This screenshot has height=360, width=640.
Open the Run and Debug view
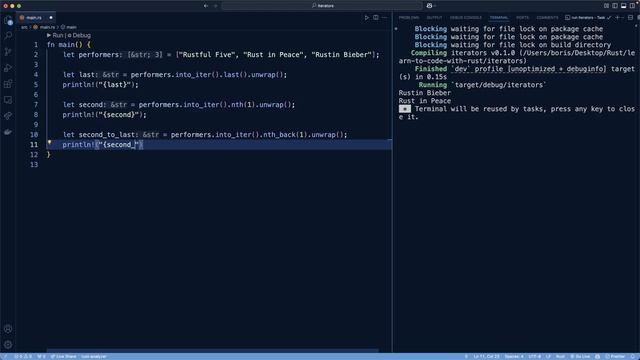coord(8,68)
